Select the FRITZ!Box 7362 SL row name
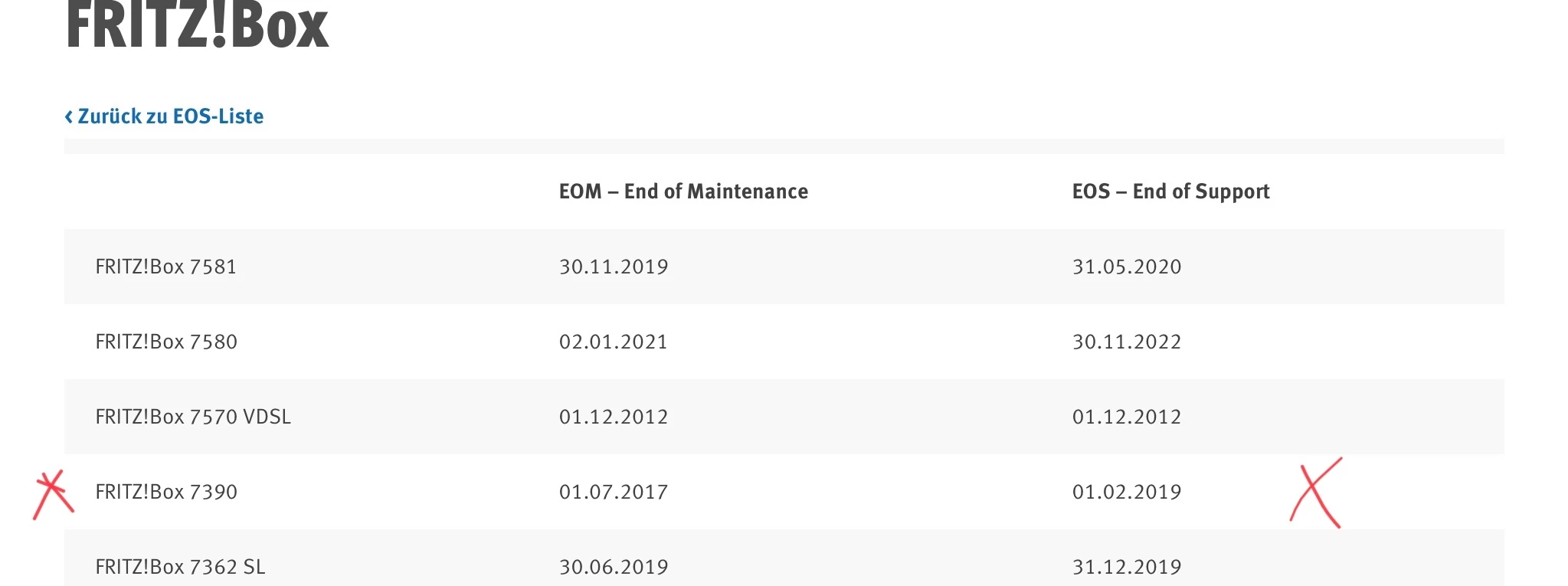Screen dimensions: 1568x586 pos(180,567)
